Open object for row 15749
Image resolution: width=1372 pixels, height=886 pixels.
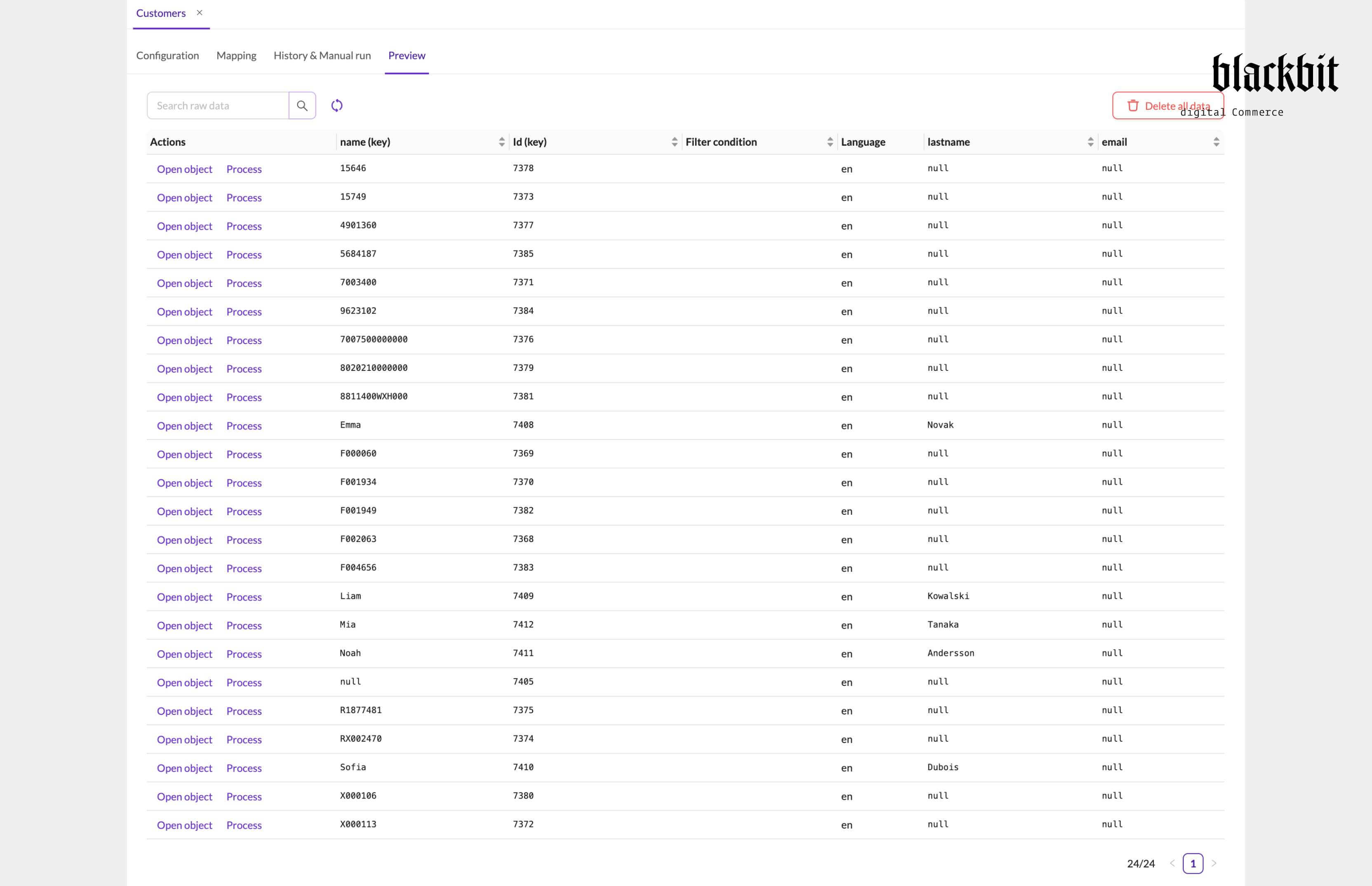pos(185,197)
